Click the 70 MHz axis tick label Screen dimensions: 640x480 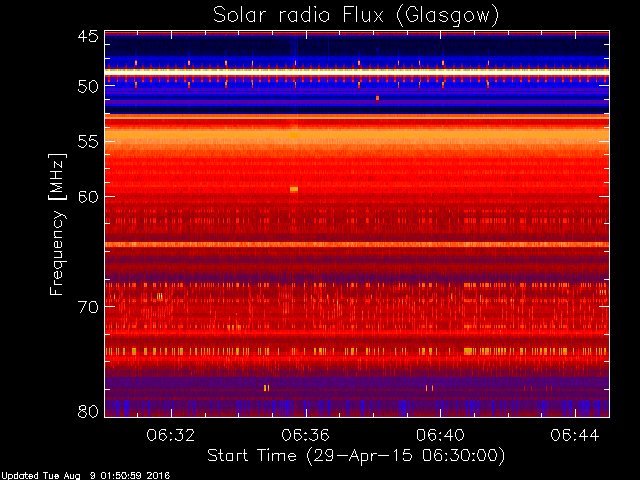(88, 307)
